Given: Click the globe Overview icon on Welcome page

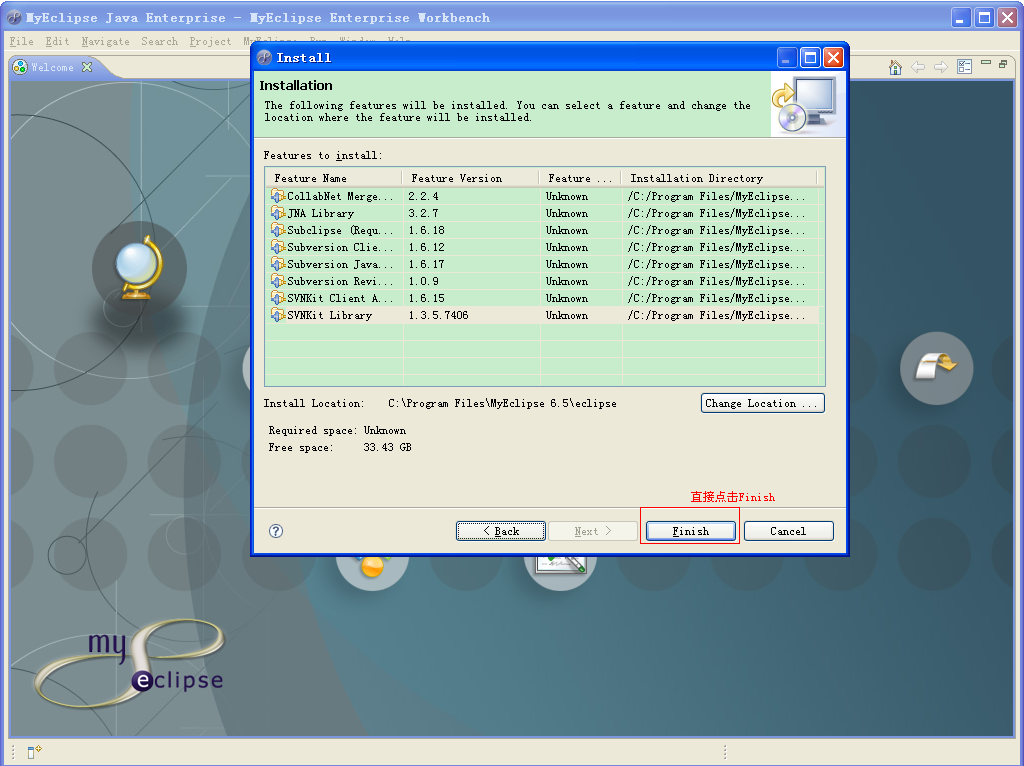Looking at the screenshot, I should pos(138,268).
